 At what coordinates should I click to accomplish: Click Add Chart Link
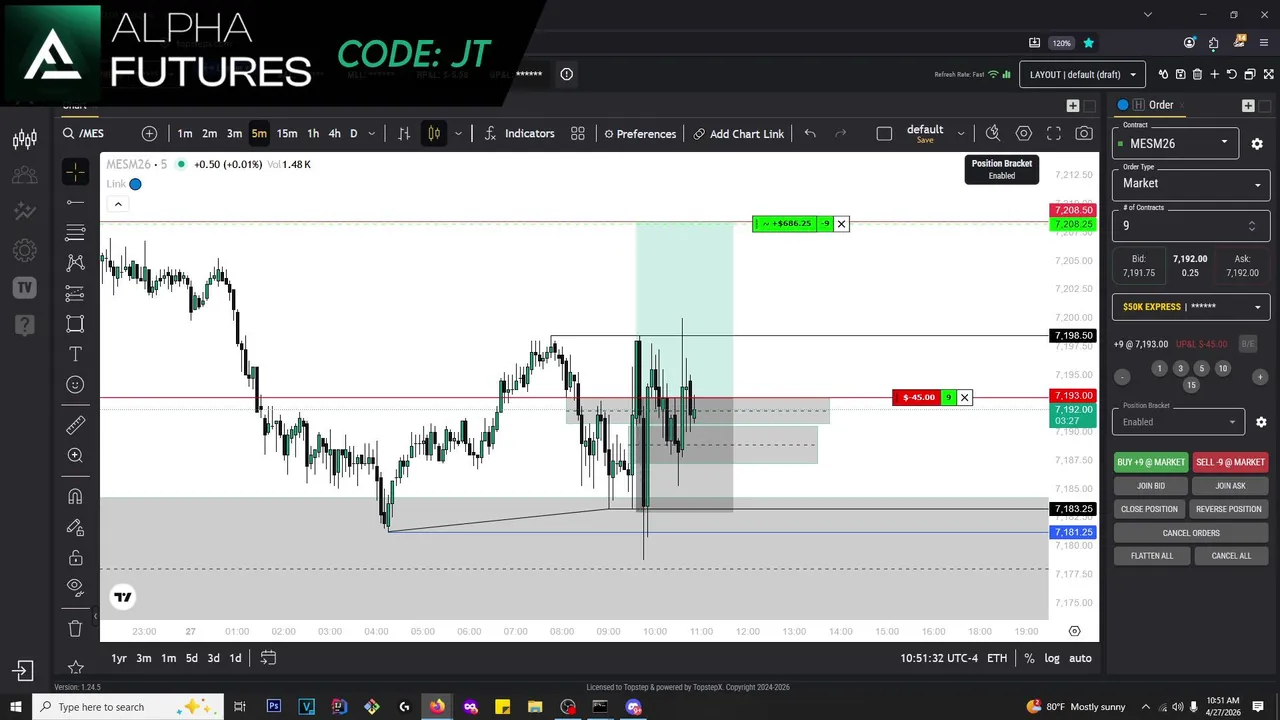(x=739, y=134)
